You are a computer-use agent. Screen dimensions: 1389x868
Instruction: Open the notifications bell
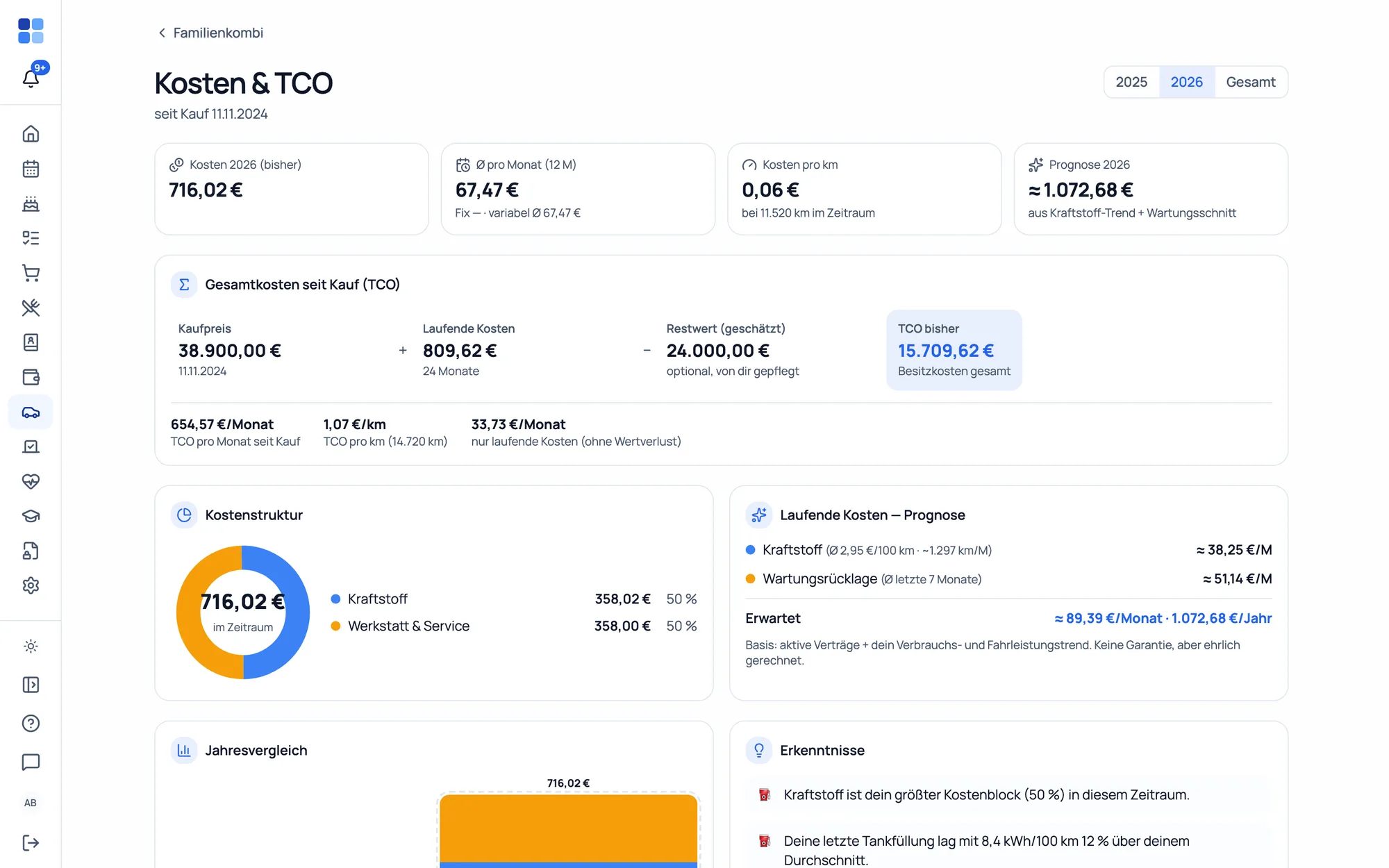click(31, 78)
